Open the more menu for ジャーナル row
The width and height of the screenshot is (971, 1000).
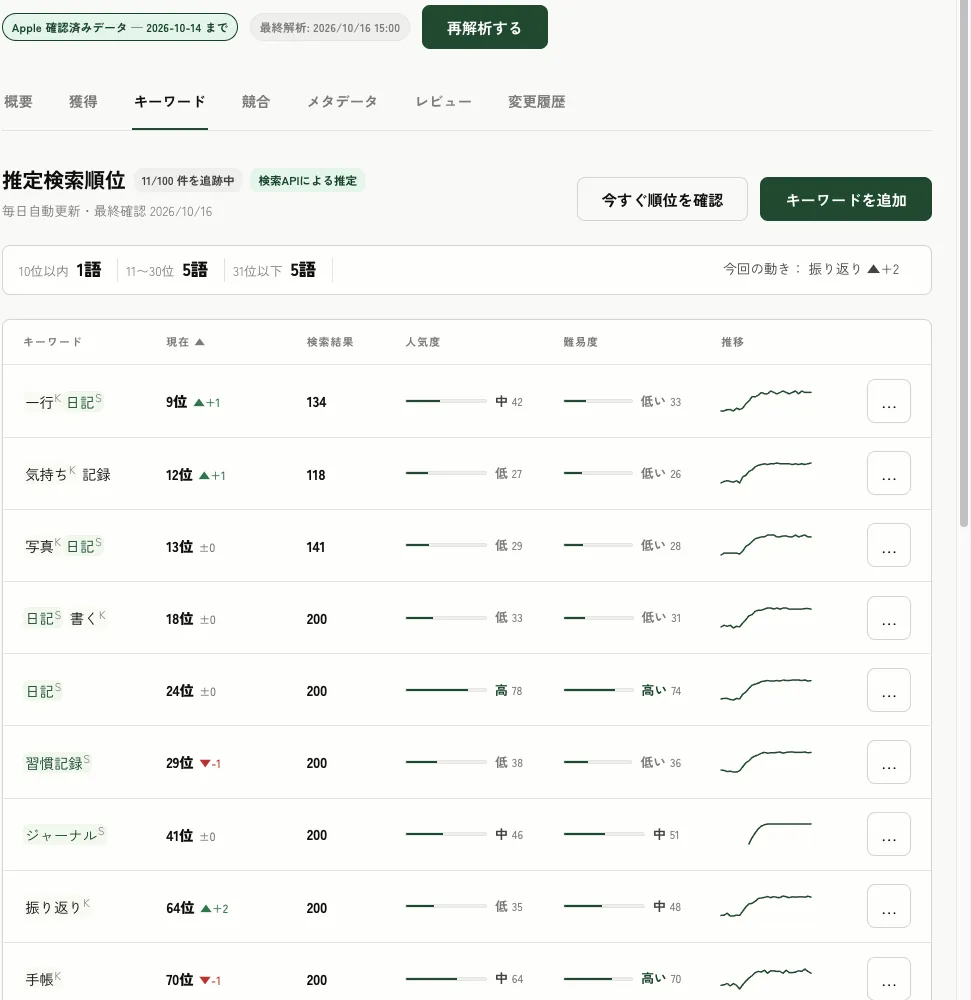(888, 834)
